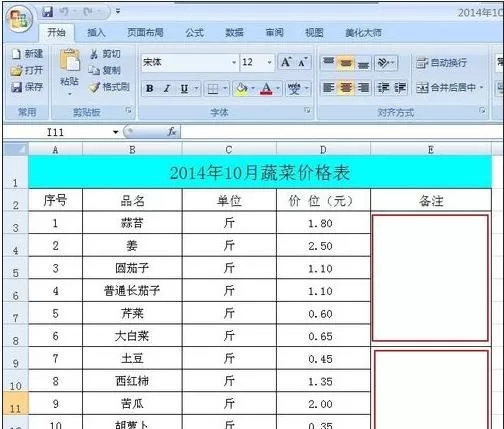The width and height of the screenshot is (504, 429).
Task: Open the 视图 ribbon tab
Action: [x=314, y=33]
